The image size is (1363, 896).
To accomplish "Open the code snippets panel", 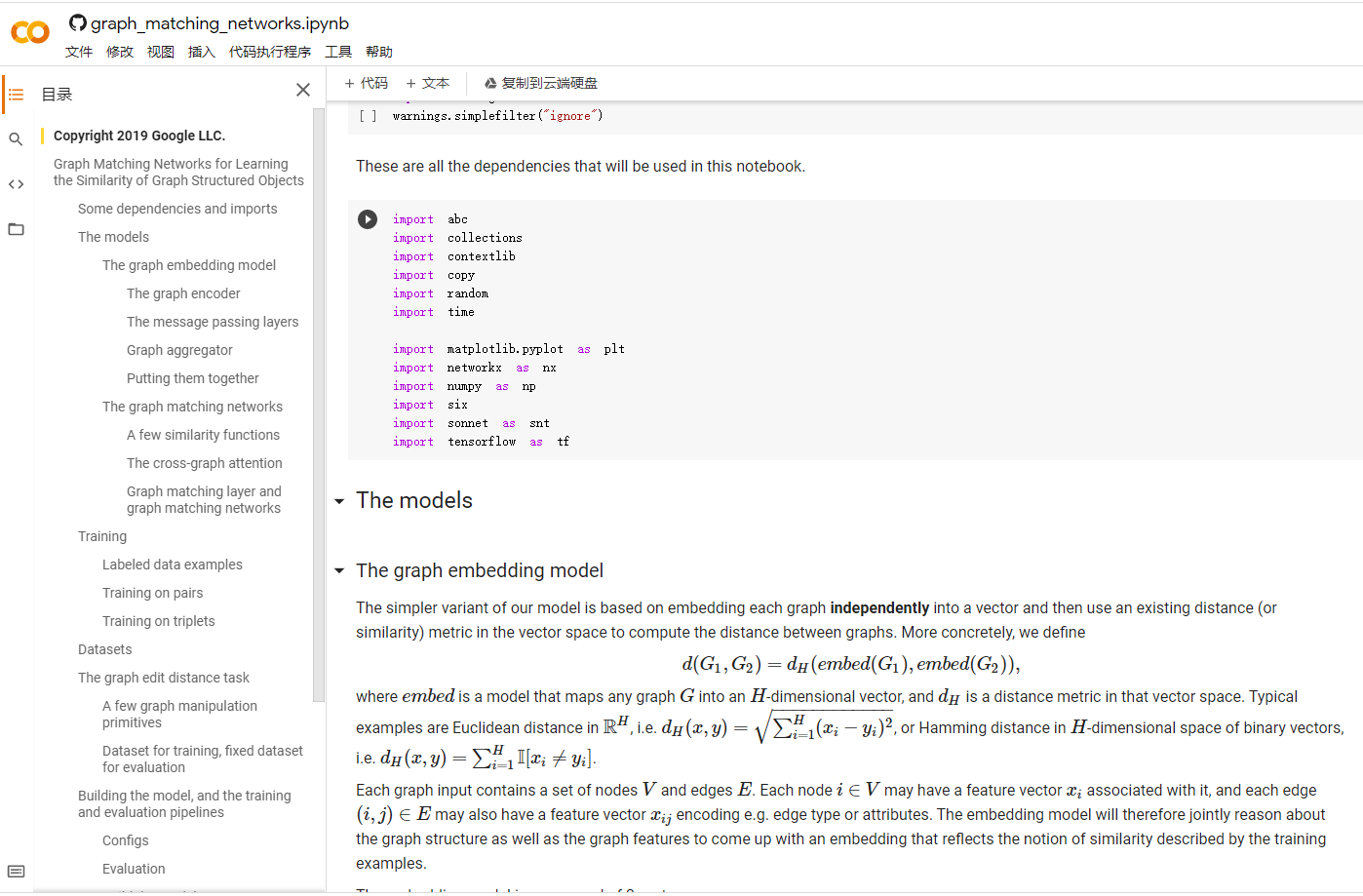I will click(16, 183).
